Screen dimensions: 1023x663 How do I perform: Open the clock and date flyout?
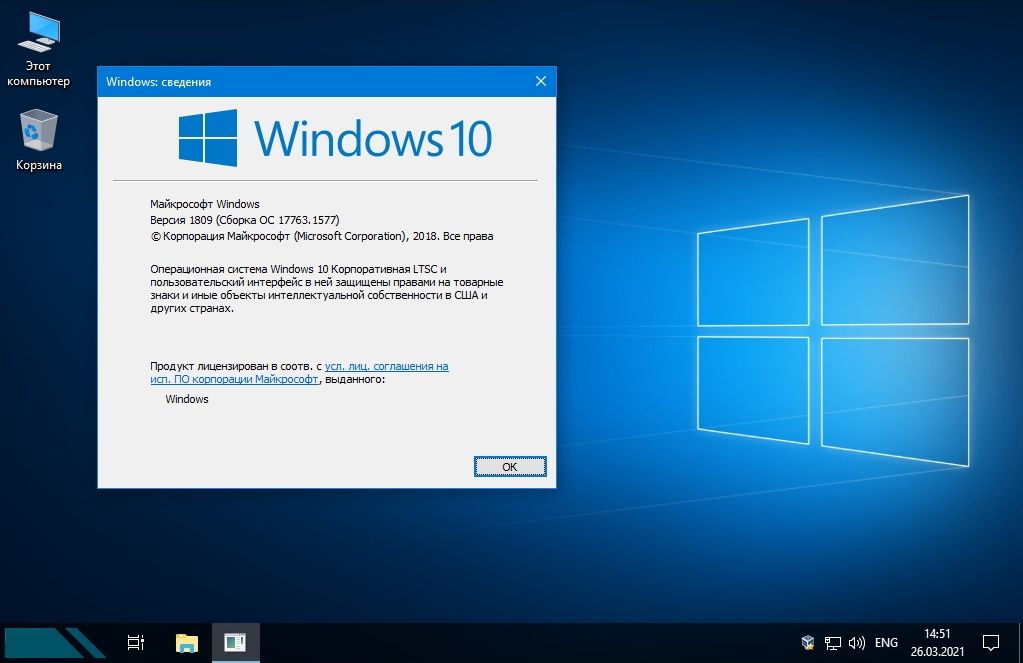click(936, 642)
